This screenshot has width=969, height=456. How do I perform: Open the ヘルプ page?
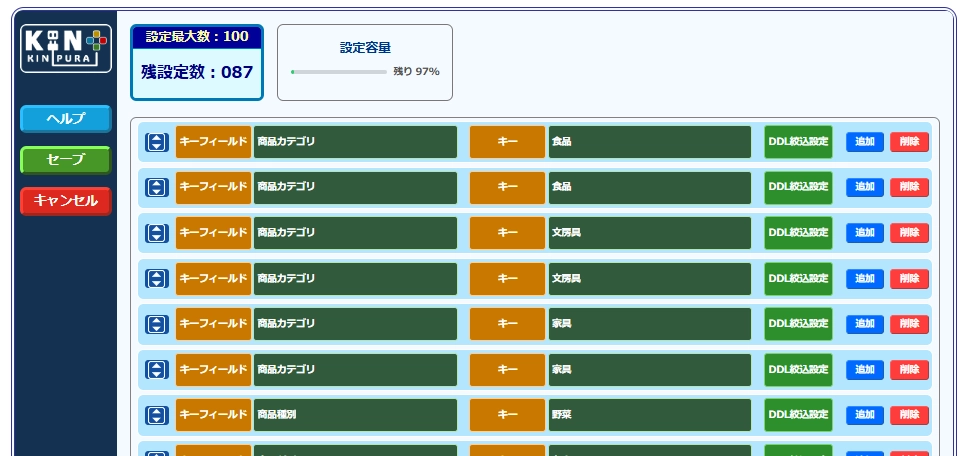click(66, 119)
